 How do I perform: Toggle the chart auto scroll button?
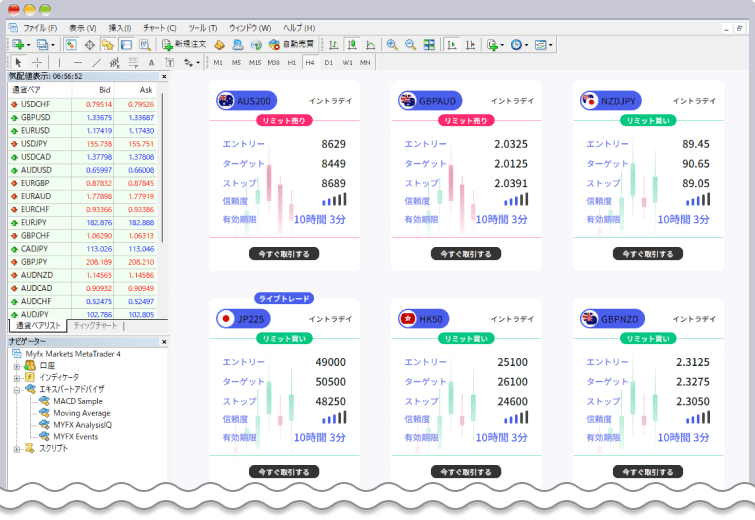coord(451,45)
